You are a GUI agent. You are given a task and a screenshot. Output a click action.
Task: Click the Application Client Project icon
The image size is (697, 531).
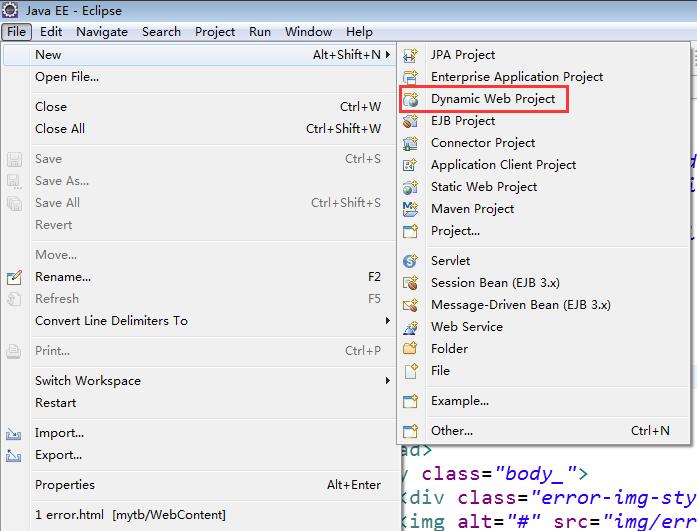(x=410, y=165)
